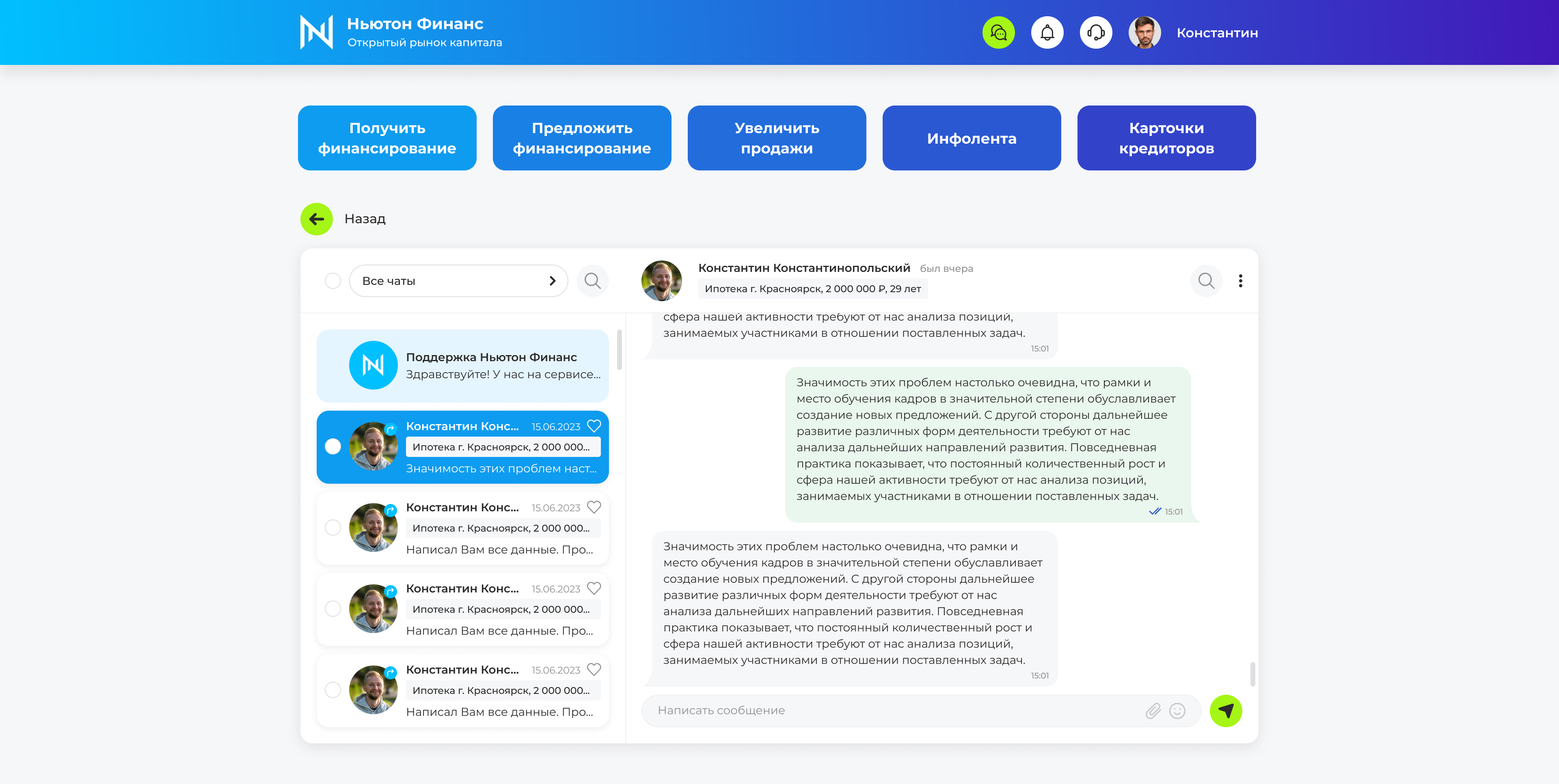
Task: Click the 15.06.2023 date on selected chat
Action: [555, 427]
